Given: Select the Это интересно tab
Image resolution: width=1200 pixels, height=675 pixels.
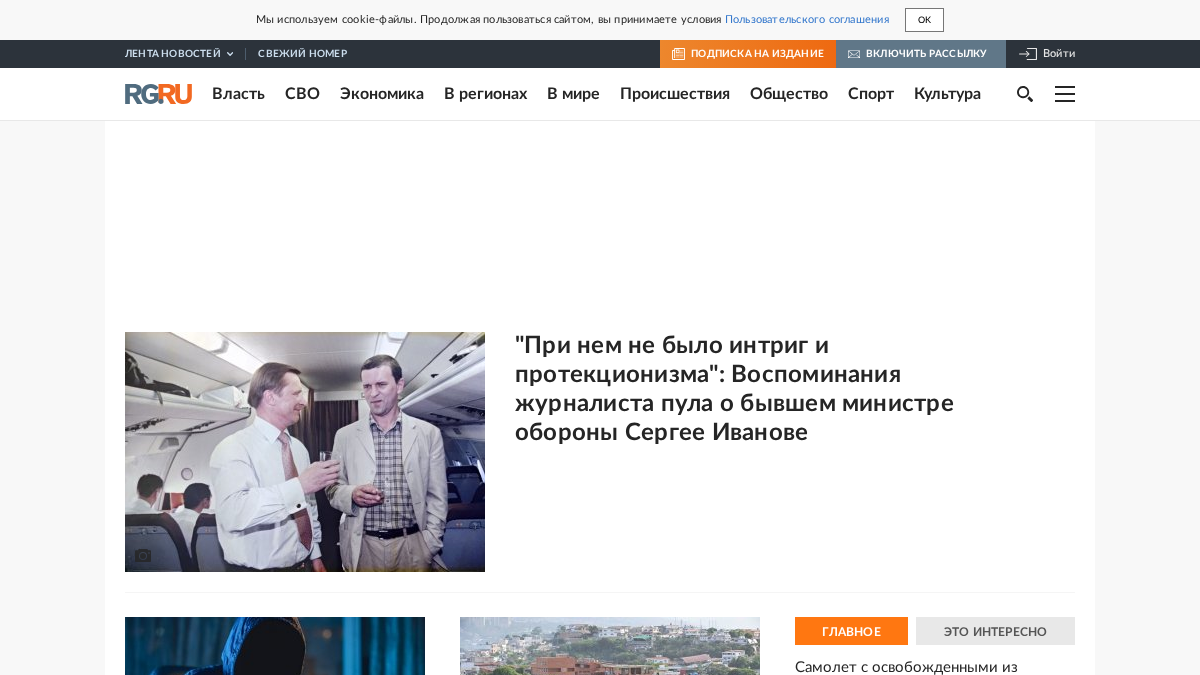Looking at the screenshot, I should click(995, 631).
